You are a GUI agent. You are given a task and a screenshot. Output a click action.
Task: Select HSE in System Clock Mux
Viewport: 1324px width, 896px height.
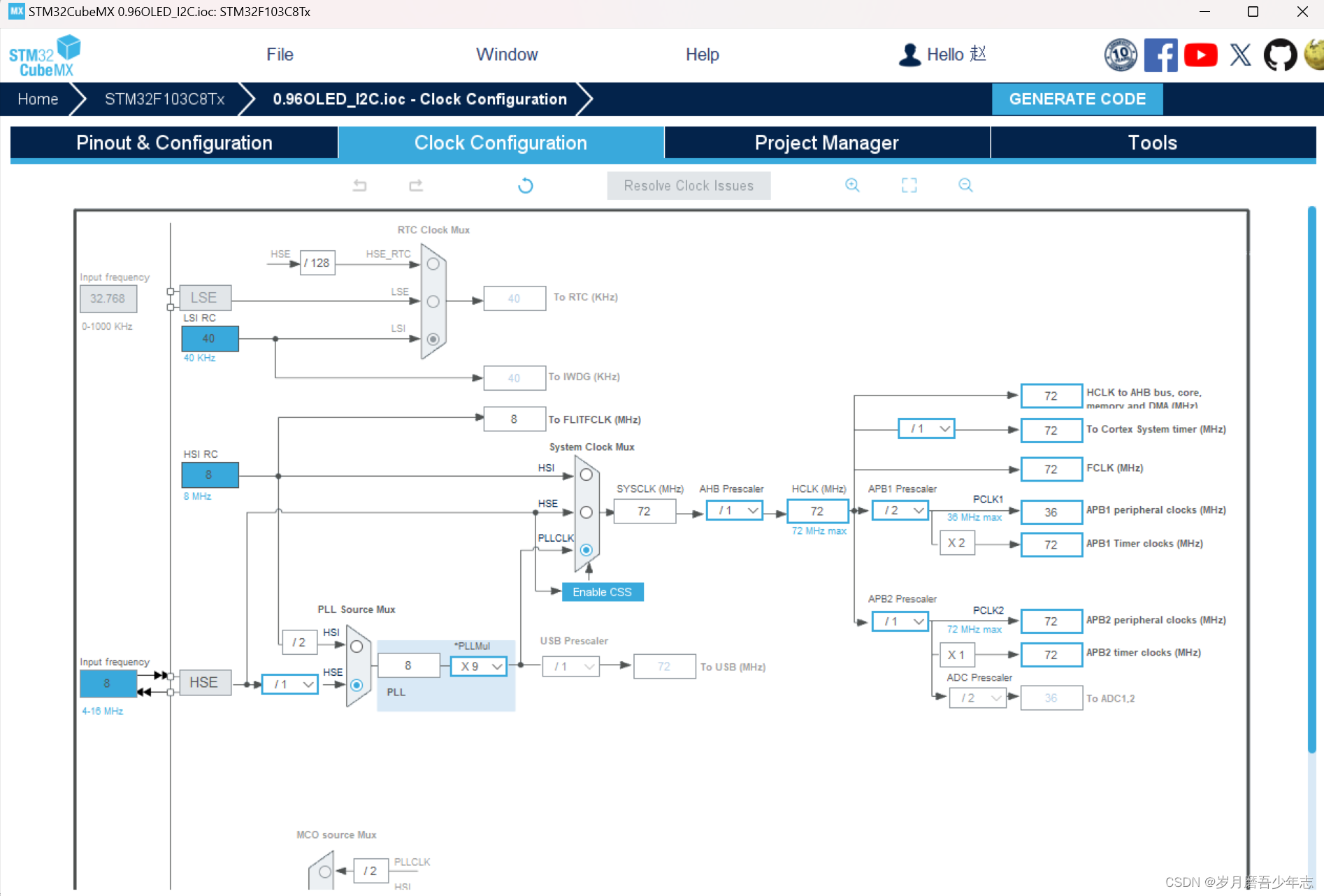pyautogui.click(x=587, y=512)
